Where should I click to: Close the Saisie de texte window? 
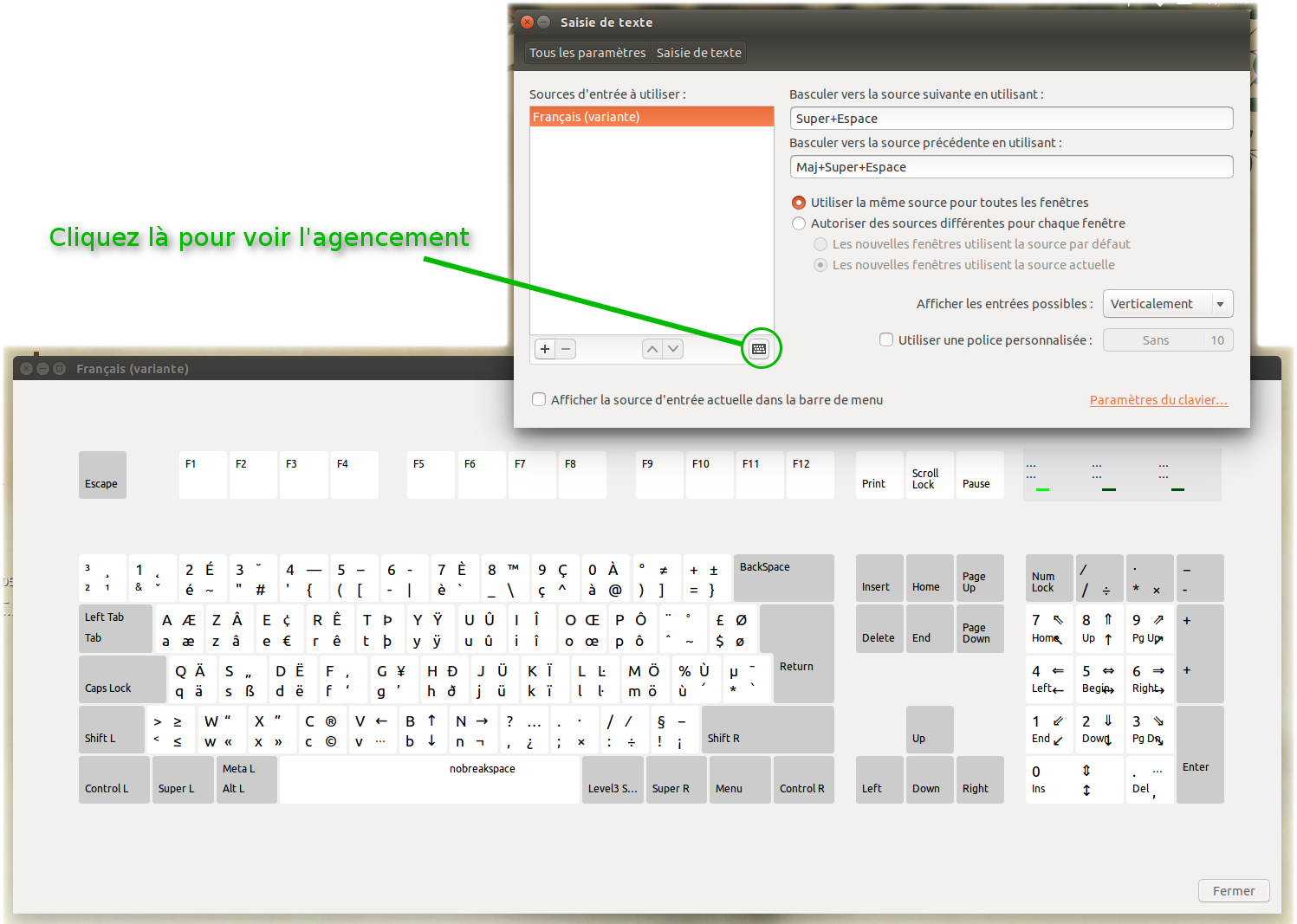coord(527,23)
